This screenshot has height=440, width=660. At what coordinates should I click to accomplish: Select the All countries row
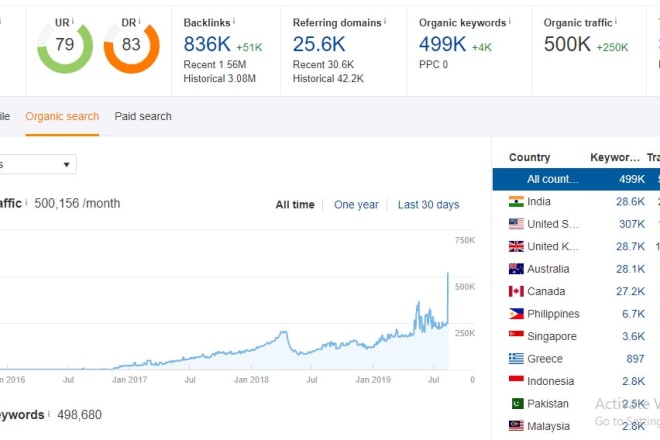point(576,179)
